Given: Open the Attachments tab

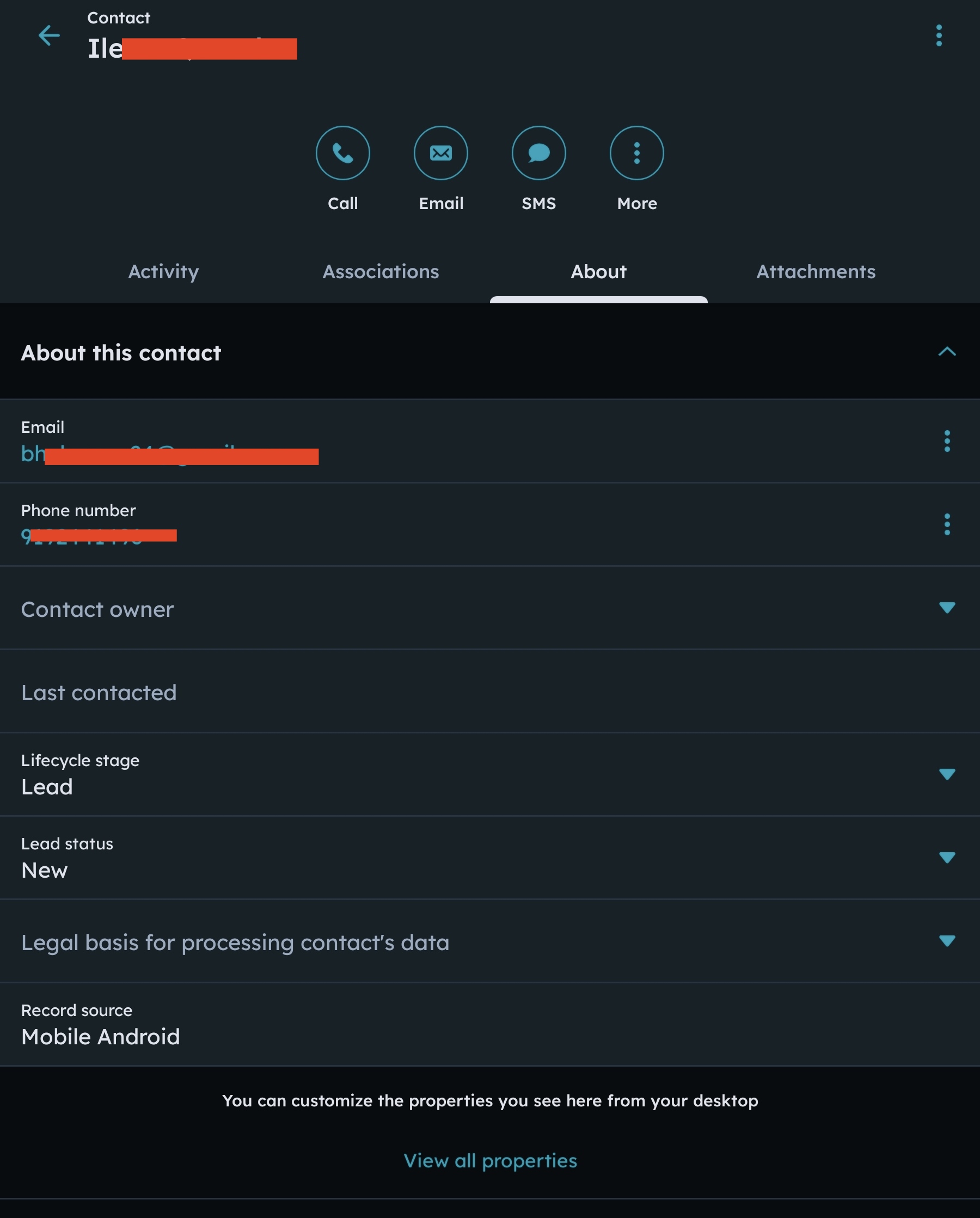Looking at the screenshot, I should click(x=816, y=272).
